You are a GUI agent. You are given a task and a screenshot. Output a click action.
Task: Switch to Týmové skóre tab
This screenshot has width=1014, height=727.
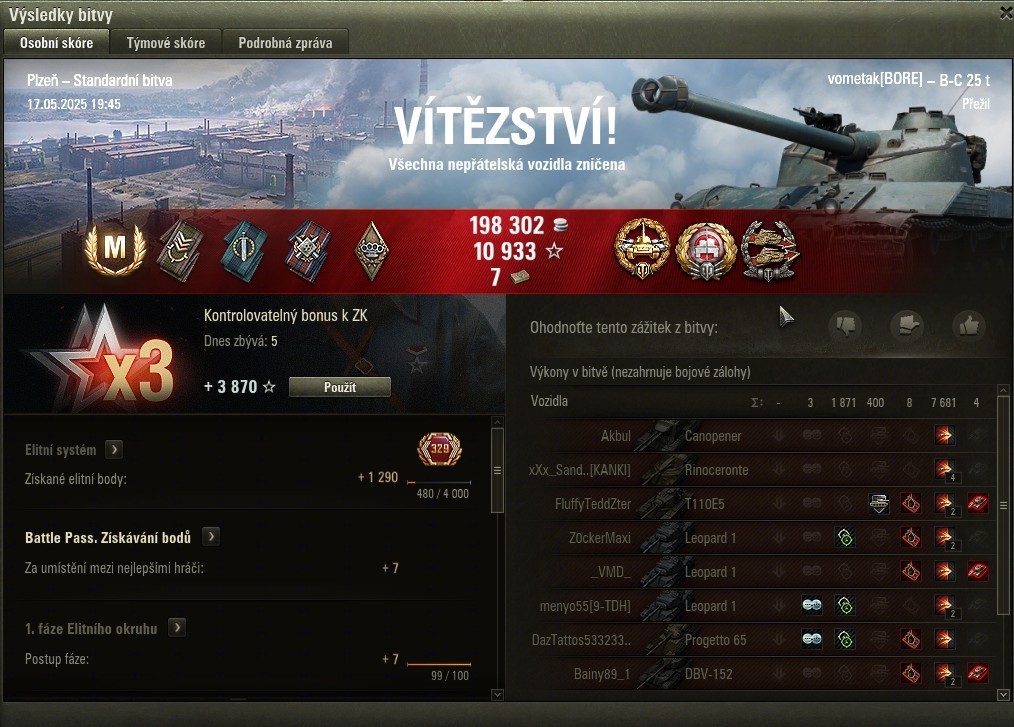click(x=166, y=43)
